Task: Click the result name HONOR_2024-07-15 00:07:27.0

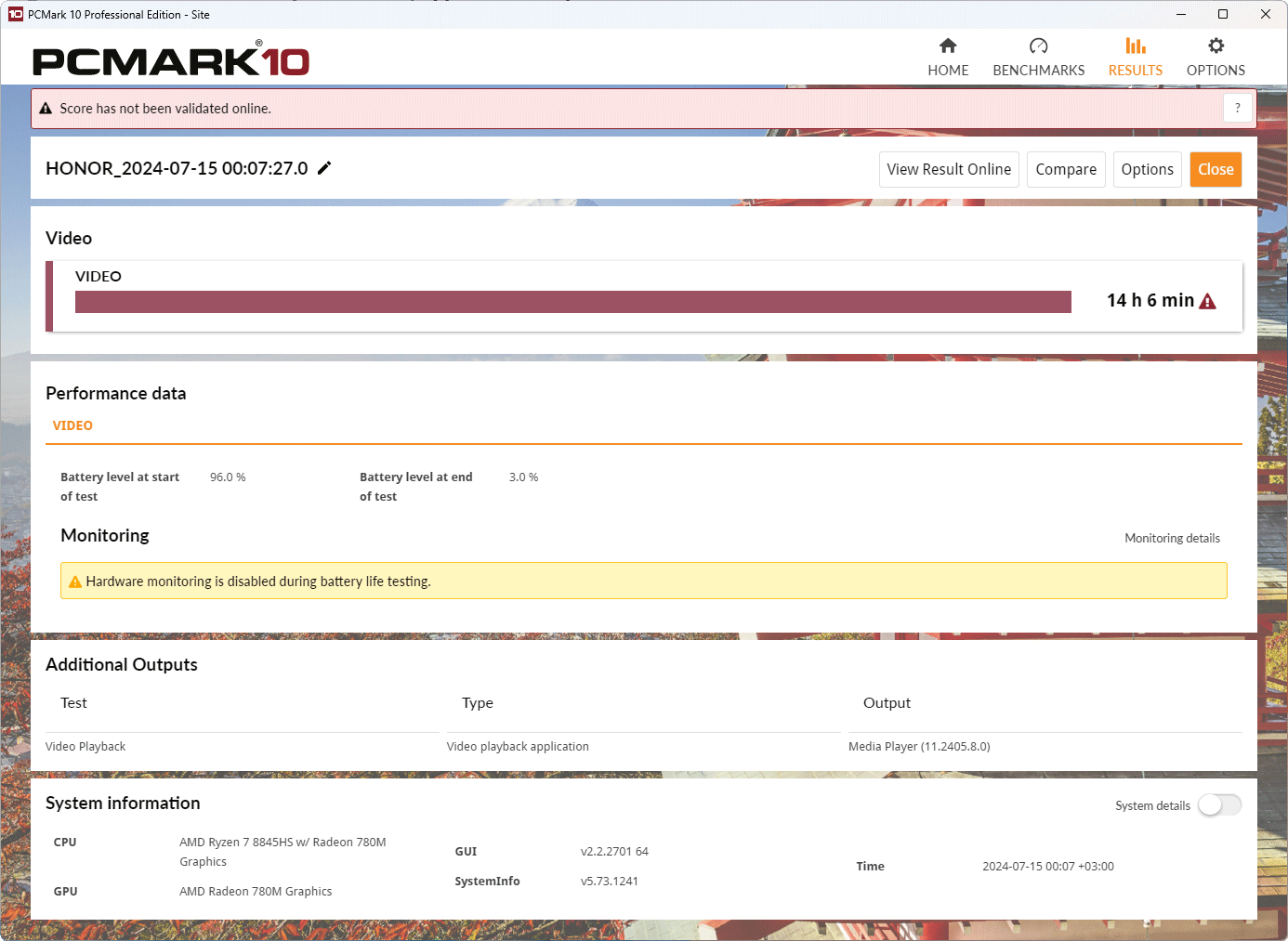Action: pos(177,168)
